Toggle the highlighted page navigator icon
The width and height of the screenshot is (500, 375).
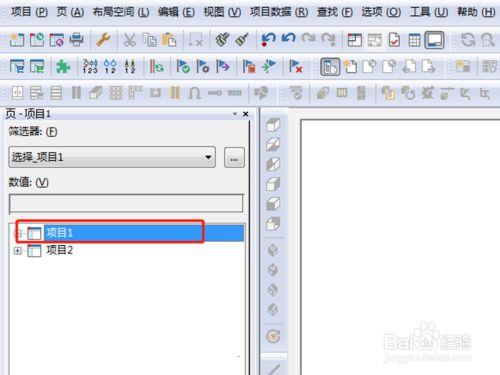(330, 67)
